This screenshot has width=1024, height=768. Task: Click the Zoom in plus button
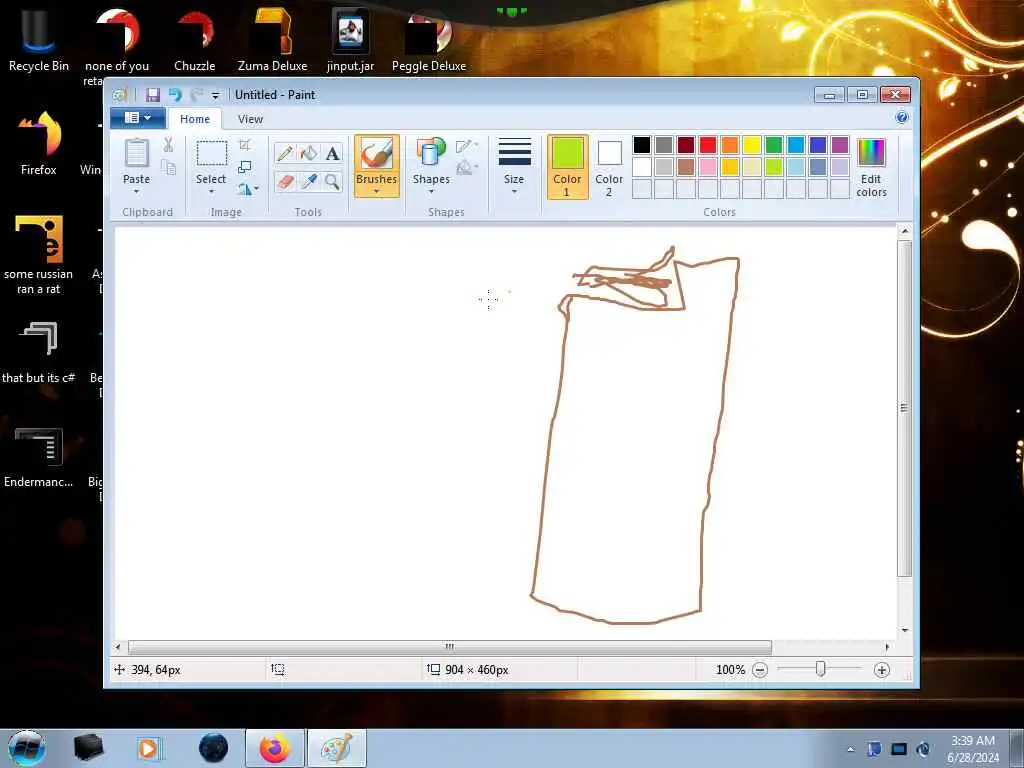[x=882, y=670]
